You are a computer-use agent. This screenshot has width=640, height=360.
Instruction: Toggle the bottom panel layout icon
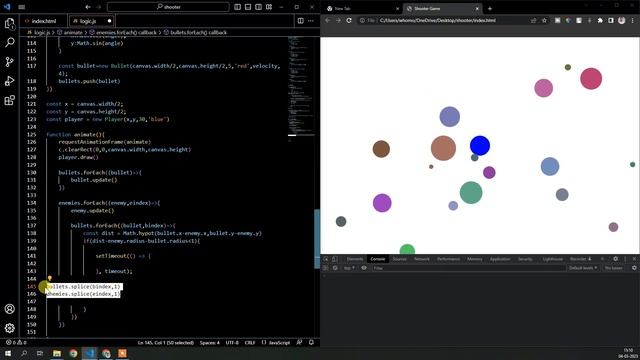coord(248,7)
